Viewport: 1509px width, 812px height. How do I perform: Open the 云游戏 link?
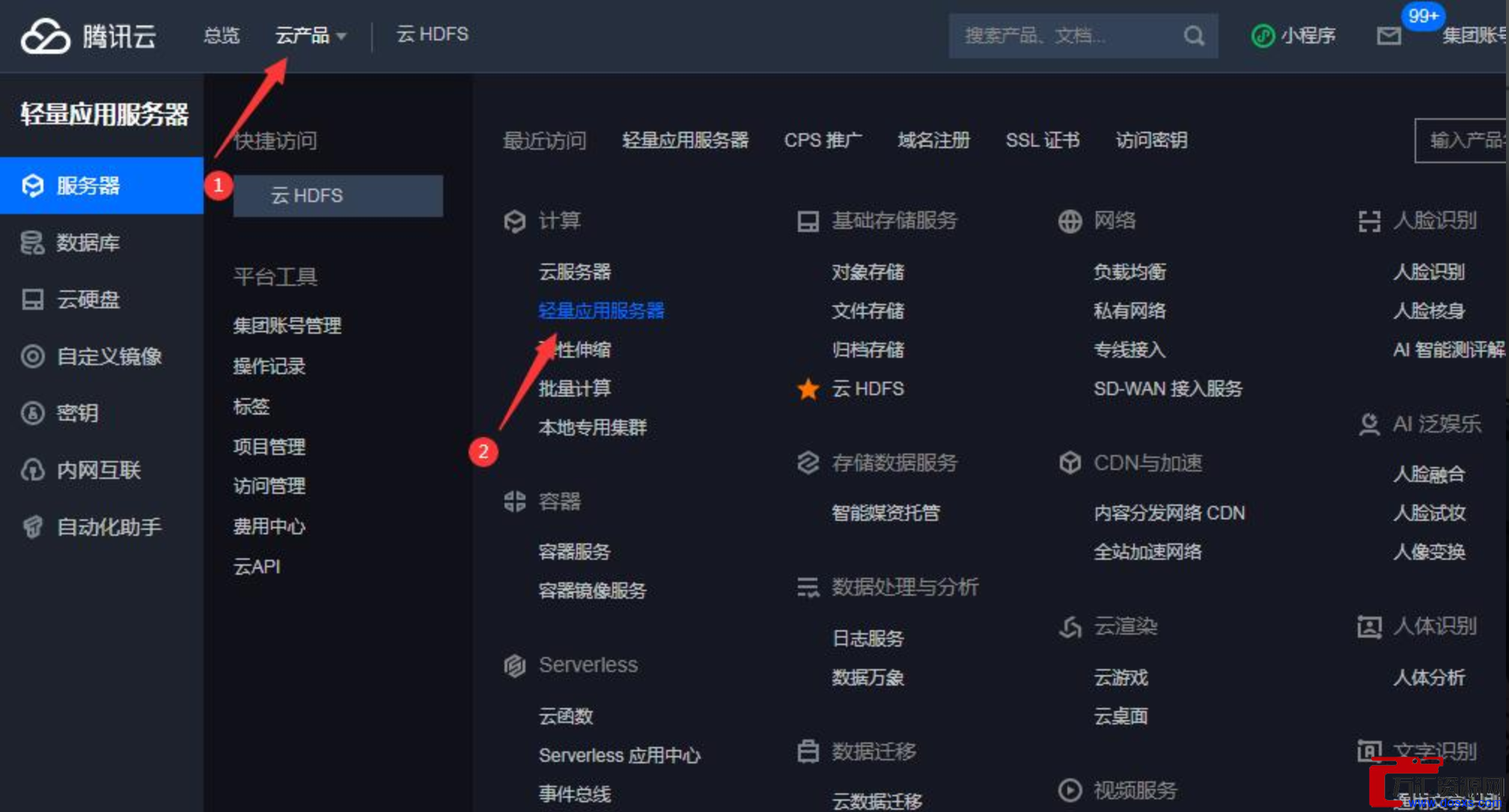[x=1121, y=677]
